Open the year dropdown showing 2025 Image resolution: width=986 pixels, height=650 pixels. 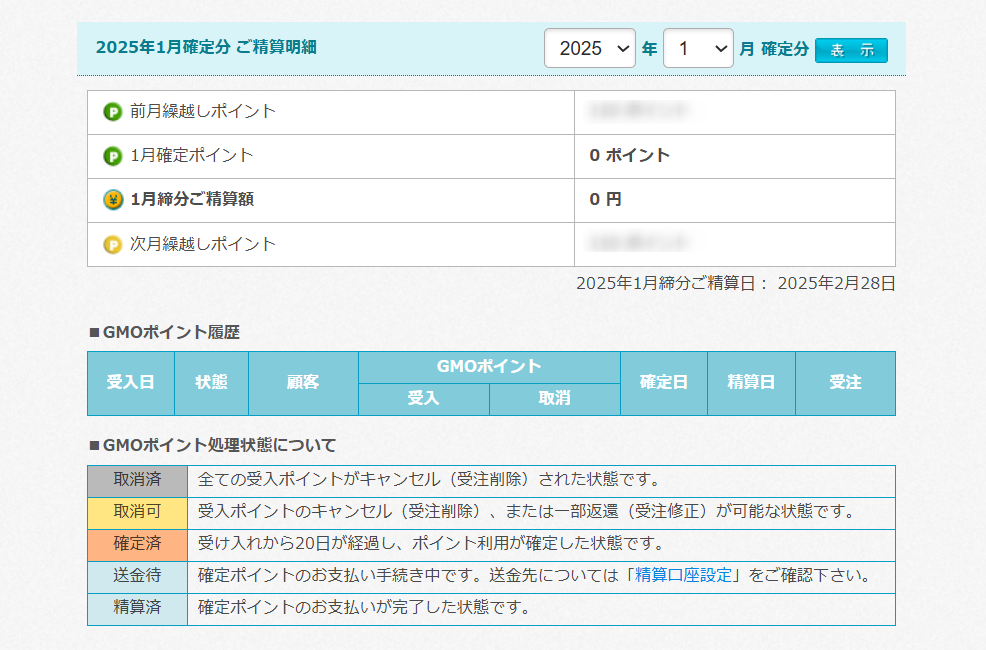coord(589,48)
